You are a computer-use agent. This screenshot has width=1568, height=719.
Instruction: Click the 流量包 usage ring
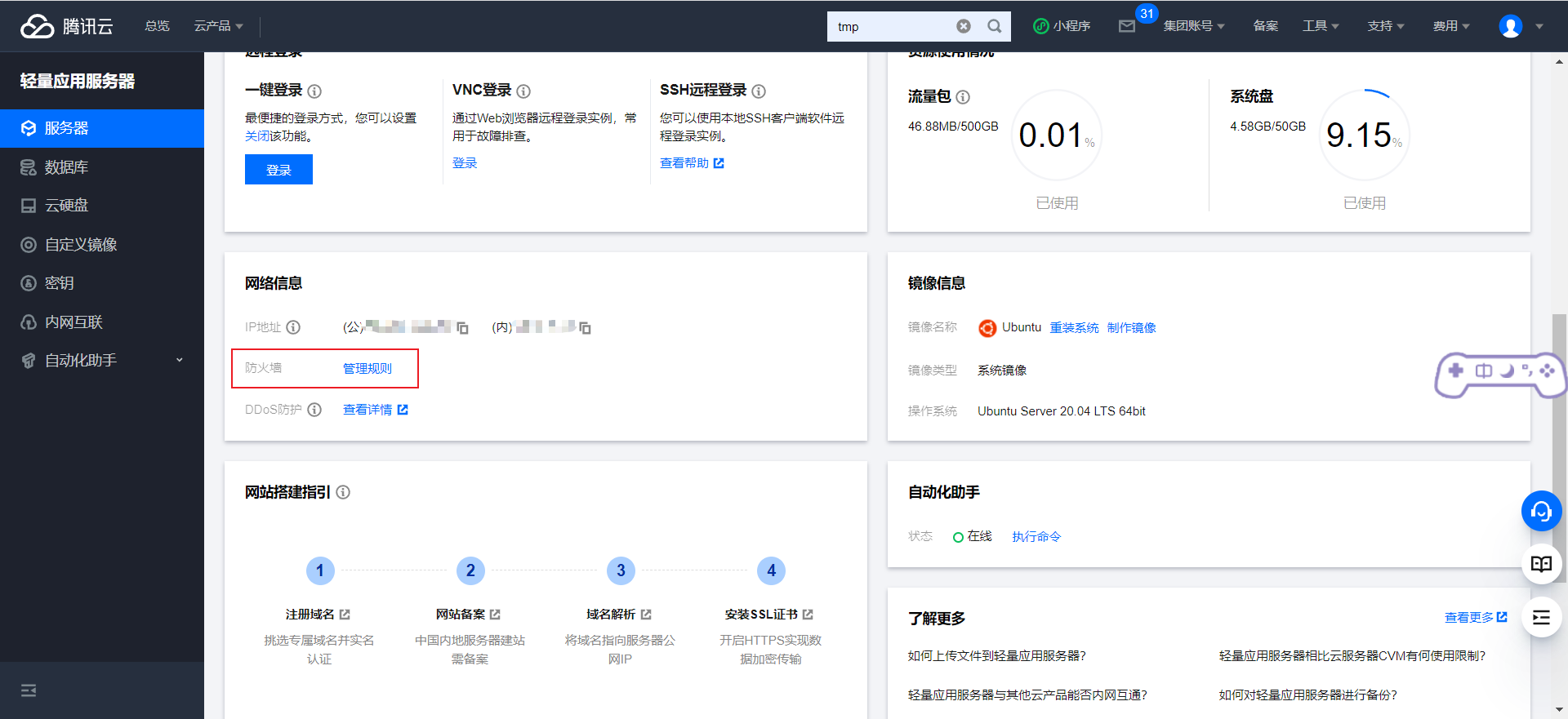click(1057, 135)
